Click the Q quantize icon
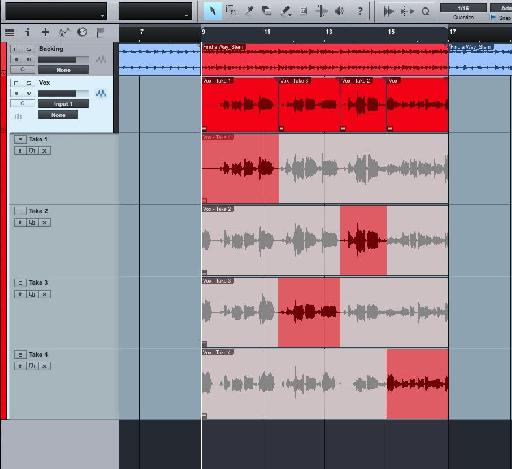Viewport: 512px width, 469px height. 425,12
